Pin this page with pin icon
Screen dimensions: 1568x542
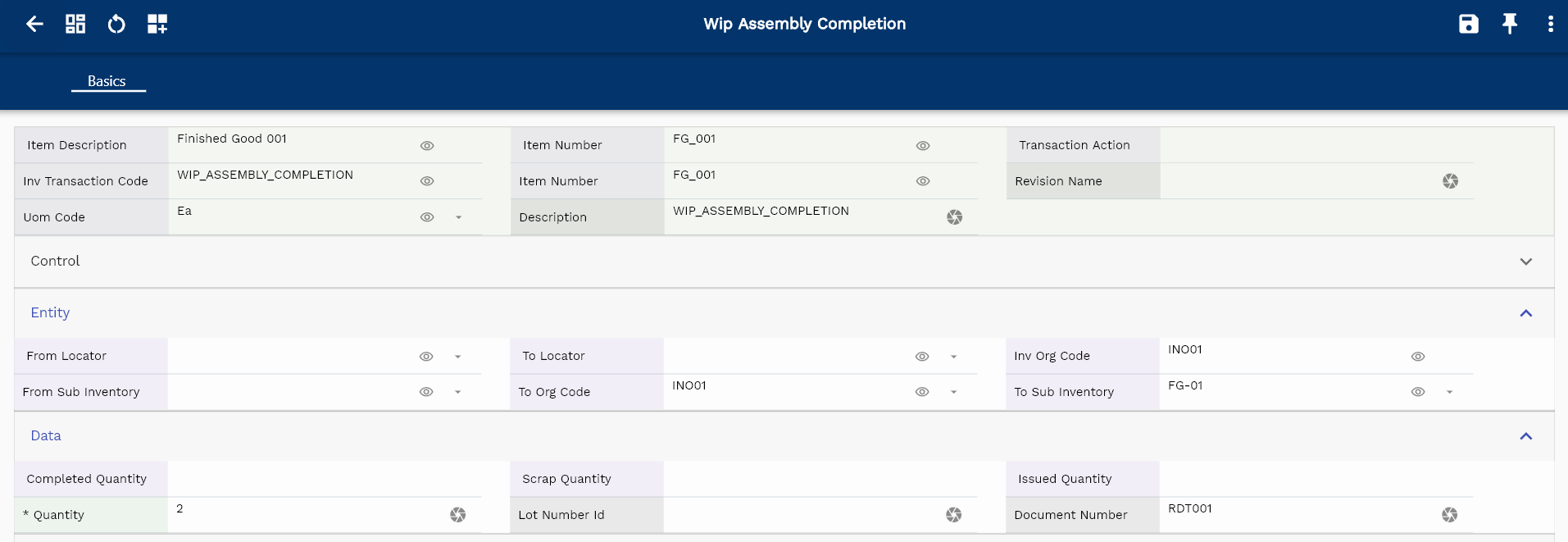point(1509,24)
